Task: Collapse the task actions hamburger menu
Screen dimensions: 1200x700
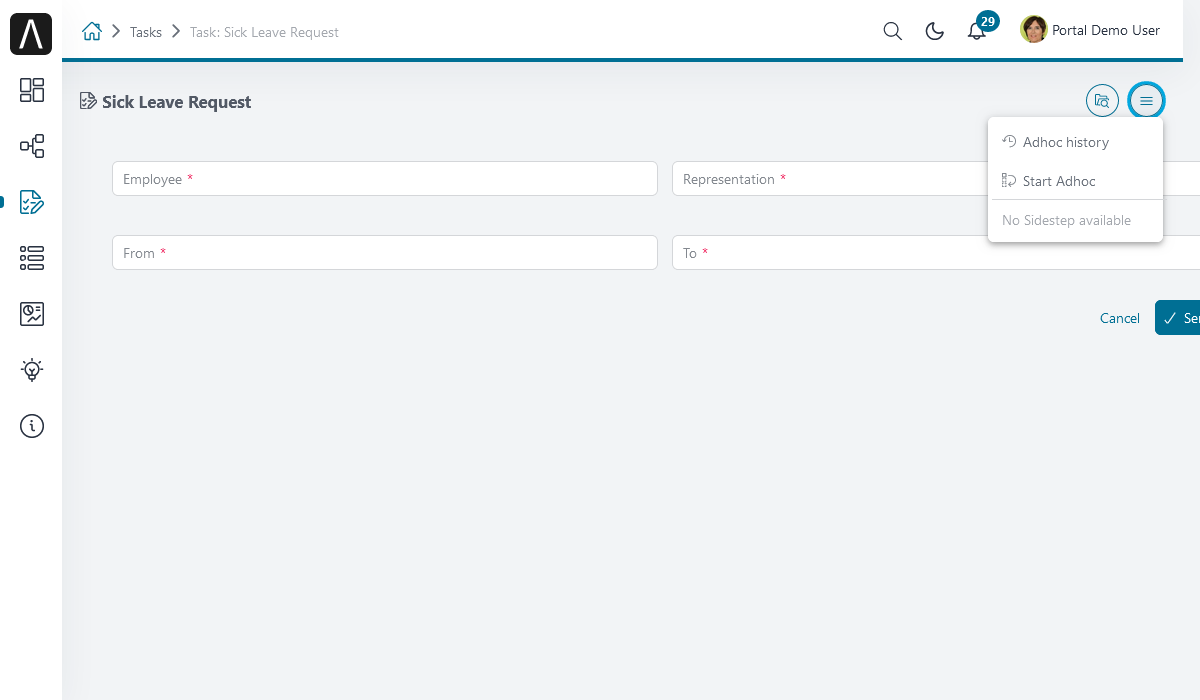Action: [x=1146, y=100]
